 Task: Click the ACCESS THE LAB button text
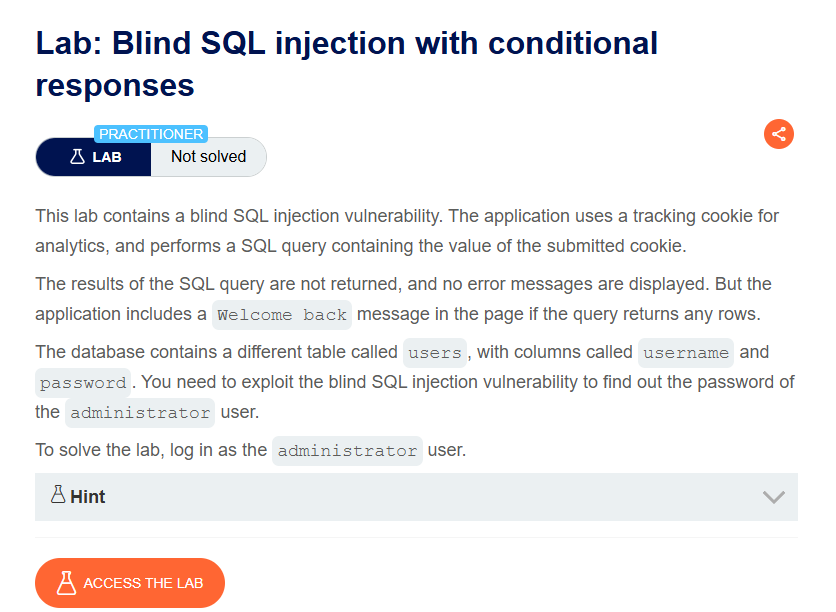tap(143, 583)
